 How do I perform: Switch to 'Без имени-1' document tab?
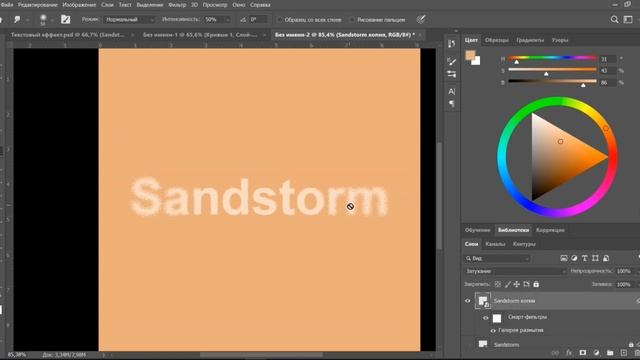click(200, 35)
